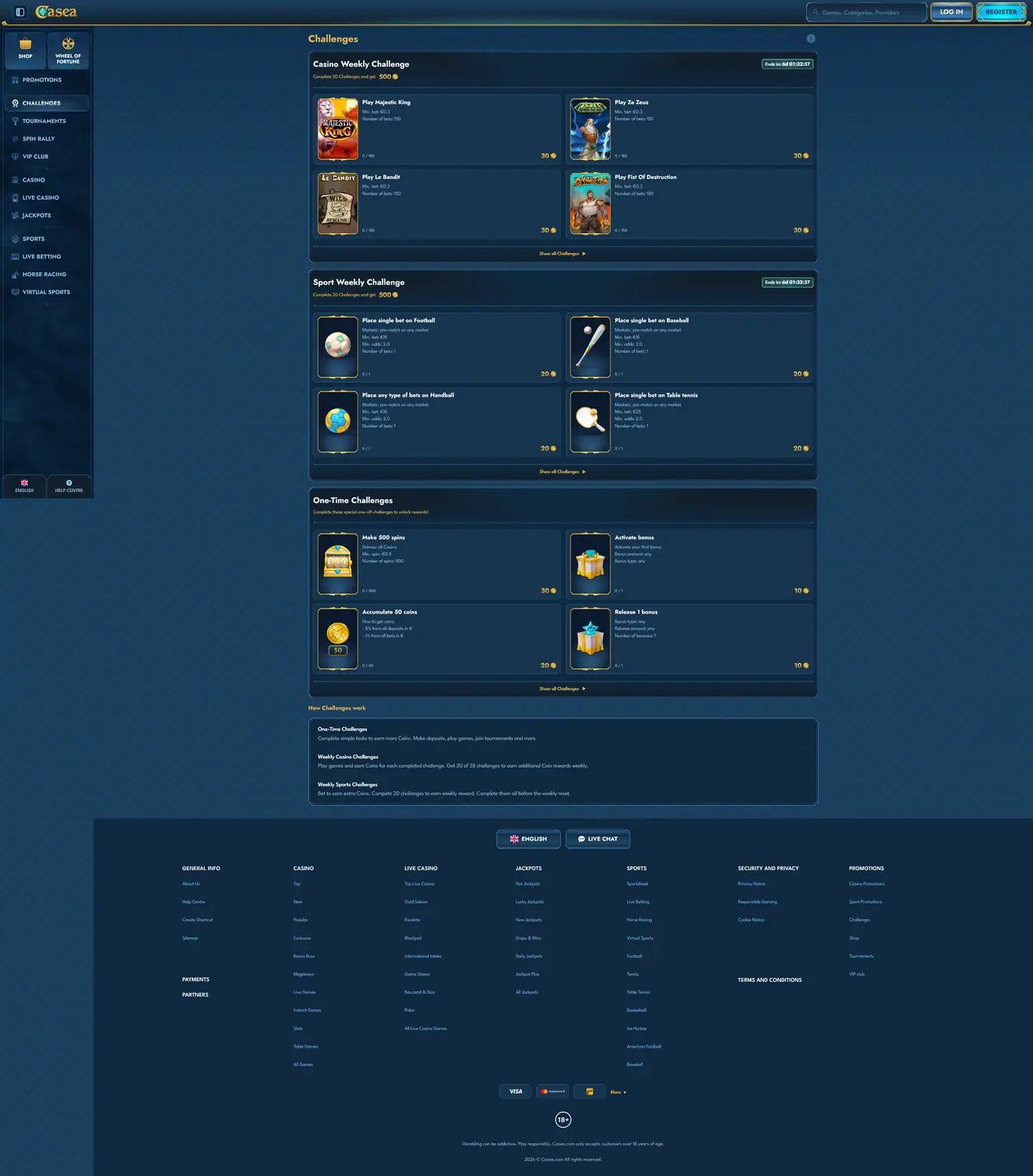Viewport: 1033px width, 1176px height.
Task: Open the Mastercard payment icon
Action: (x=552, y=1091)
